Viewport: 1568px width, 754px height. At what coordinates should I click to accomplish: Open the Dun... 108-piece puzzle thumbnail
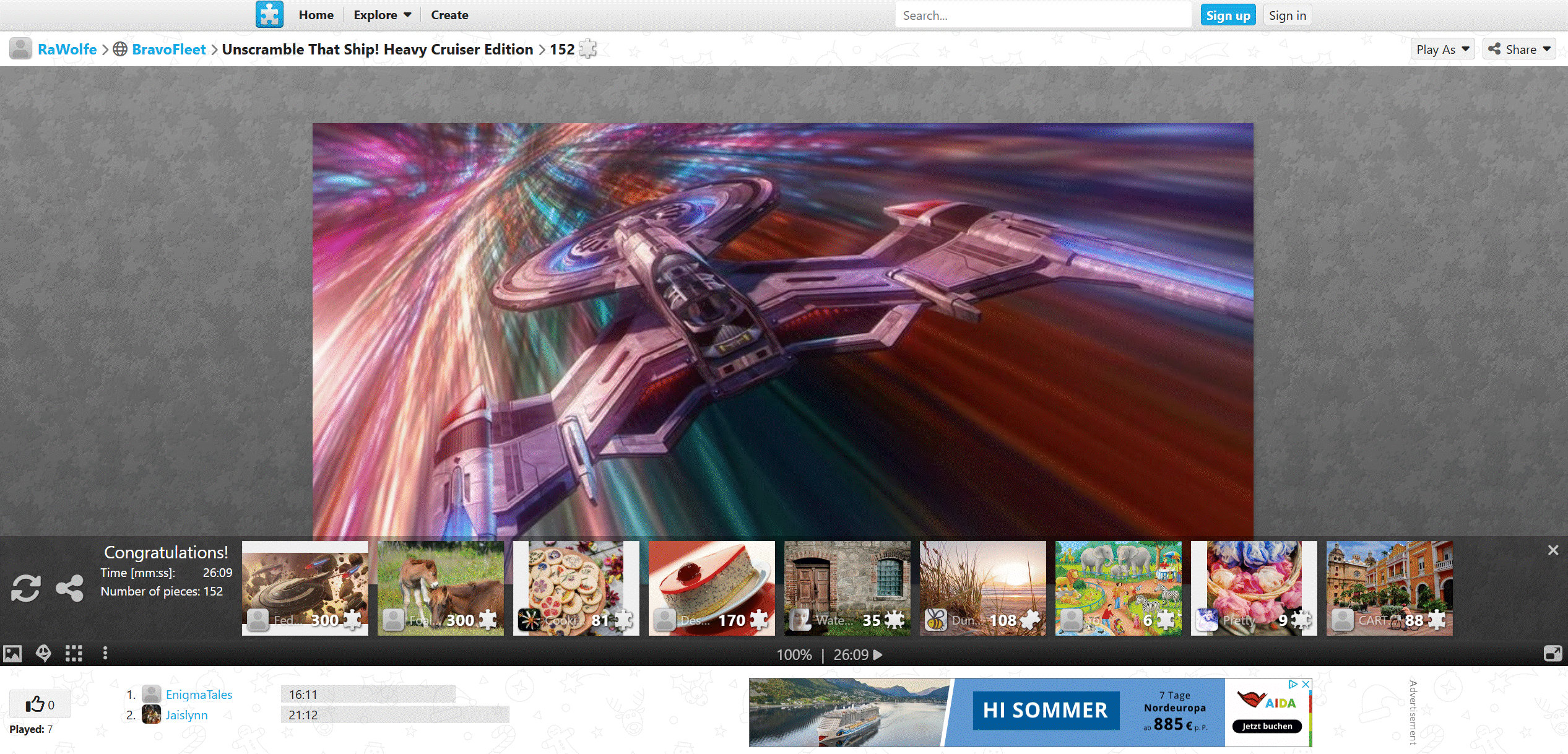(x=982, y=588)
